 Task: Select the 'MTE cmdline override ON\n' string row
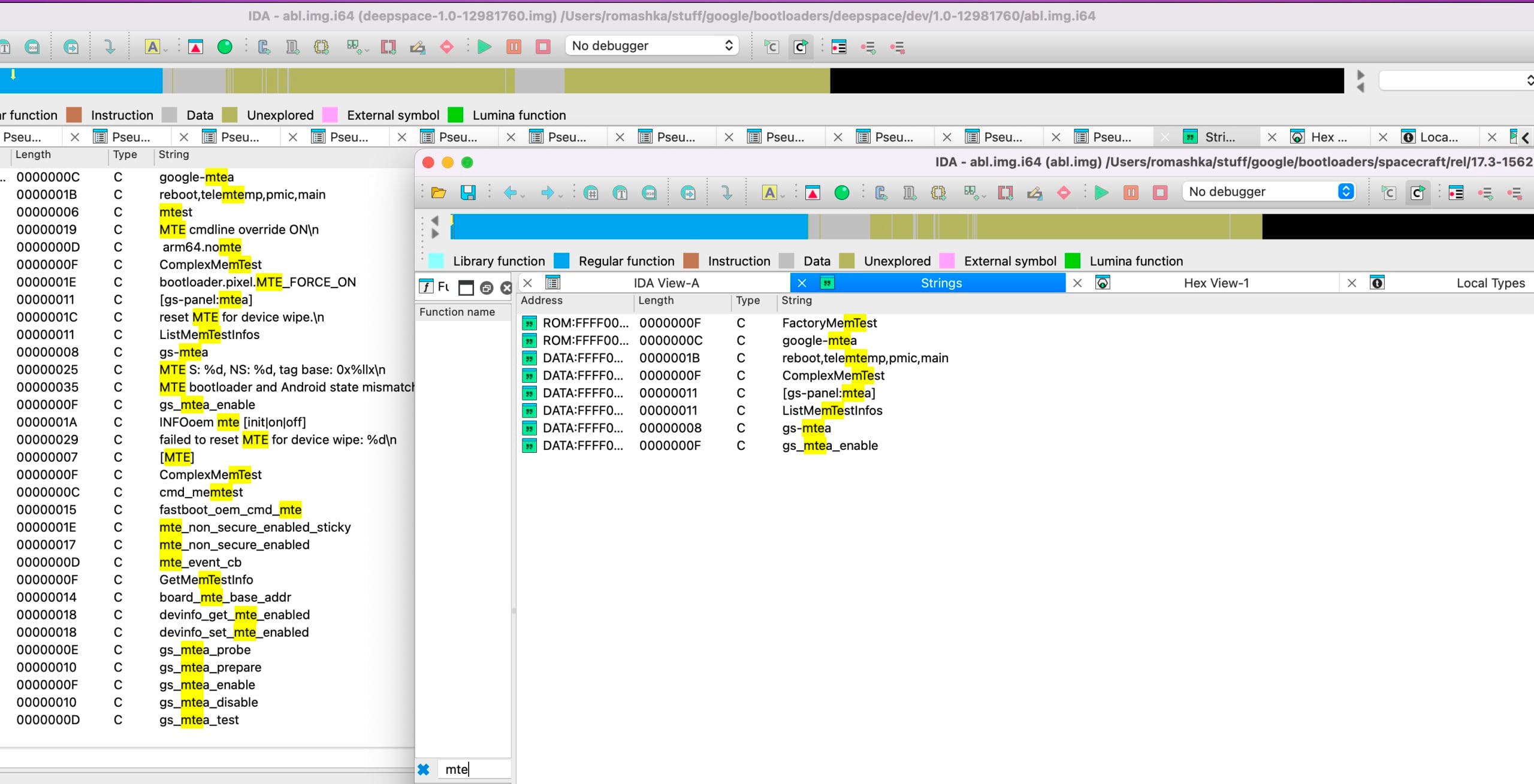pyautogui.click(x=207, y=230)
